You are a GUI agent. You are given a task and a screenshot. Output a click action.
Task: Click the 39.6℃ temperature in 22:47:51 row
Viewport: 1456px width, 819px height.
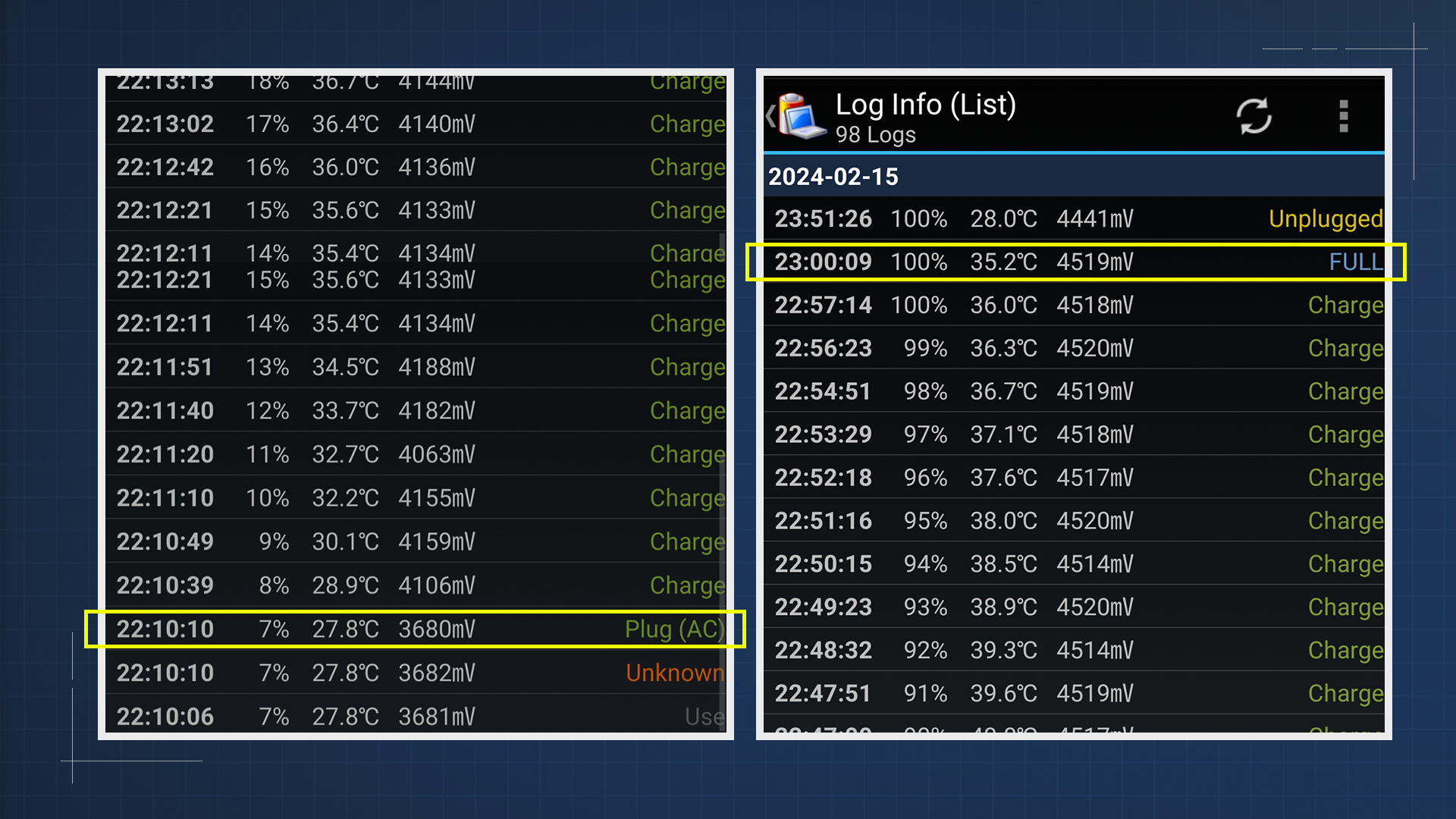click(x=1003, y=693)
